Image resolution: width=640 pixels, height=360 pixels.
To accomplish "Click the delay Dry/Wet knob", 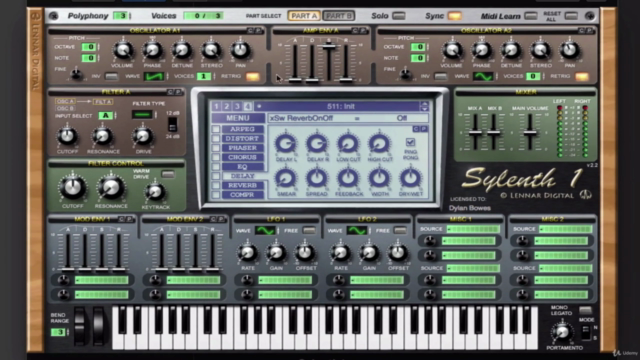I will [410, 178].
